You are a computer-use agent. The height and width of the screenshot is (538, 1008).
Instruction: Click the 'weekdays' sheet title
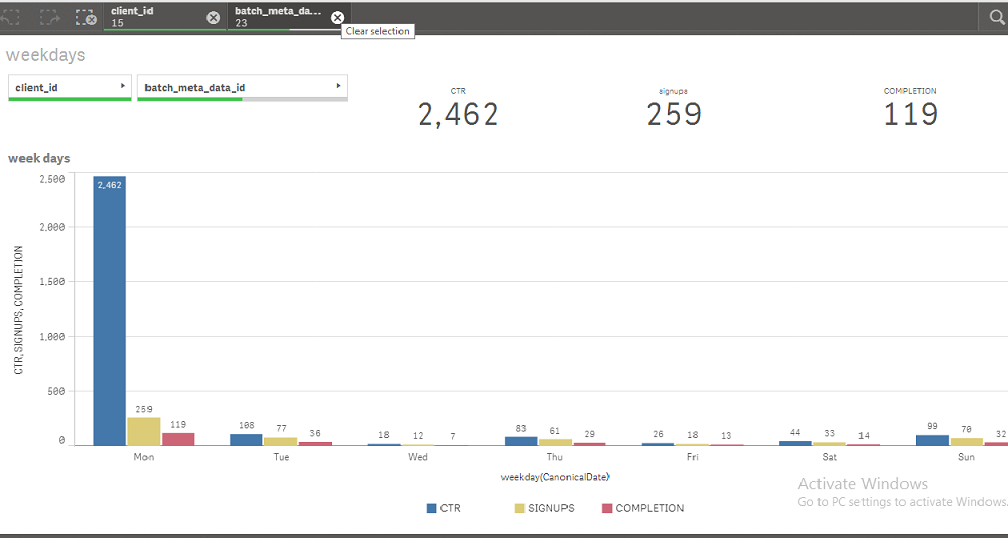[46, 55]
